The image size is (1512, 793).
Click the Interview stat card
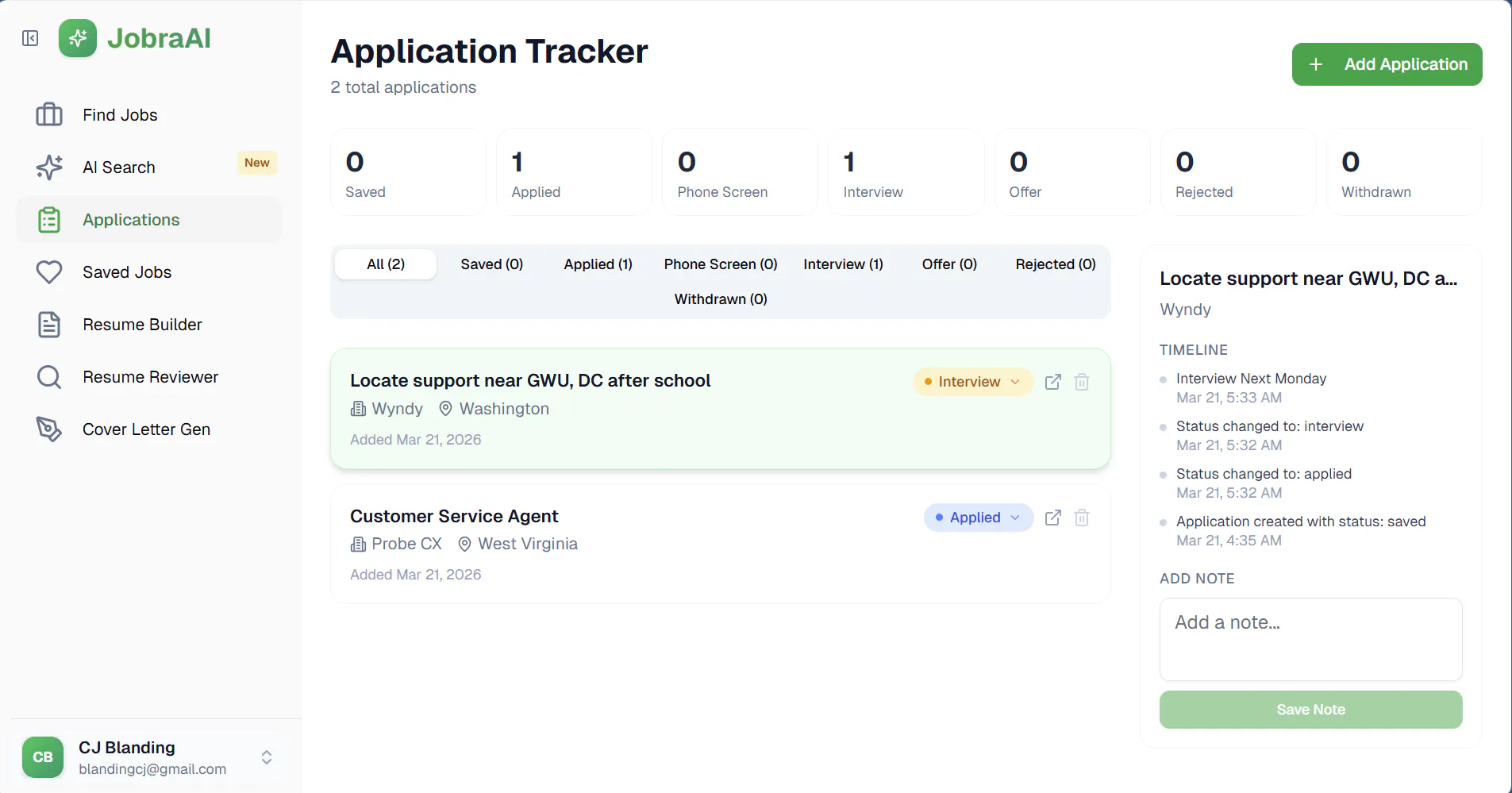tap(906, 172)
